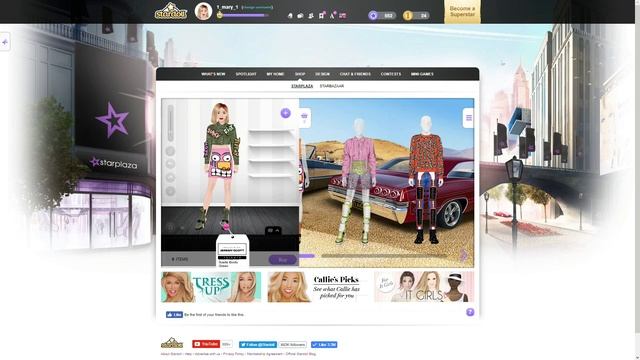Click the fourth round tool under zoom slider

point(171,191)
